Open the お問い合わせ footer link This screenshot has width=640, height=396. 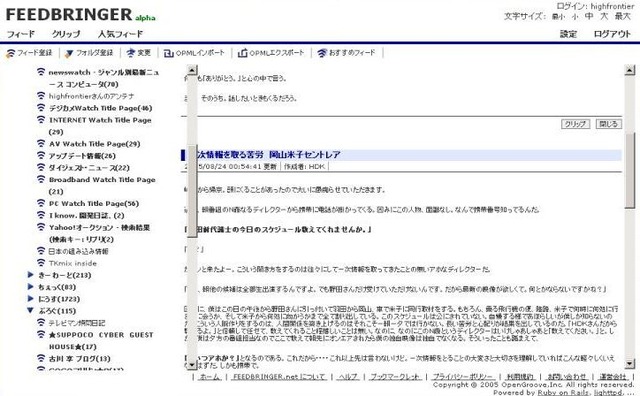tap(566, 376)
